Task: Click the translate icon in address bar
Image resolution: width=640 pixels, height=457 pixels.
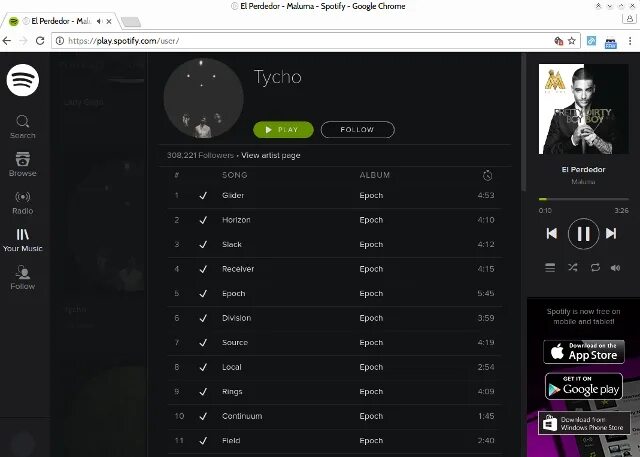Action: tap(559, 41)
